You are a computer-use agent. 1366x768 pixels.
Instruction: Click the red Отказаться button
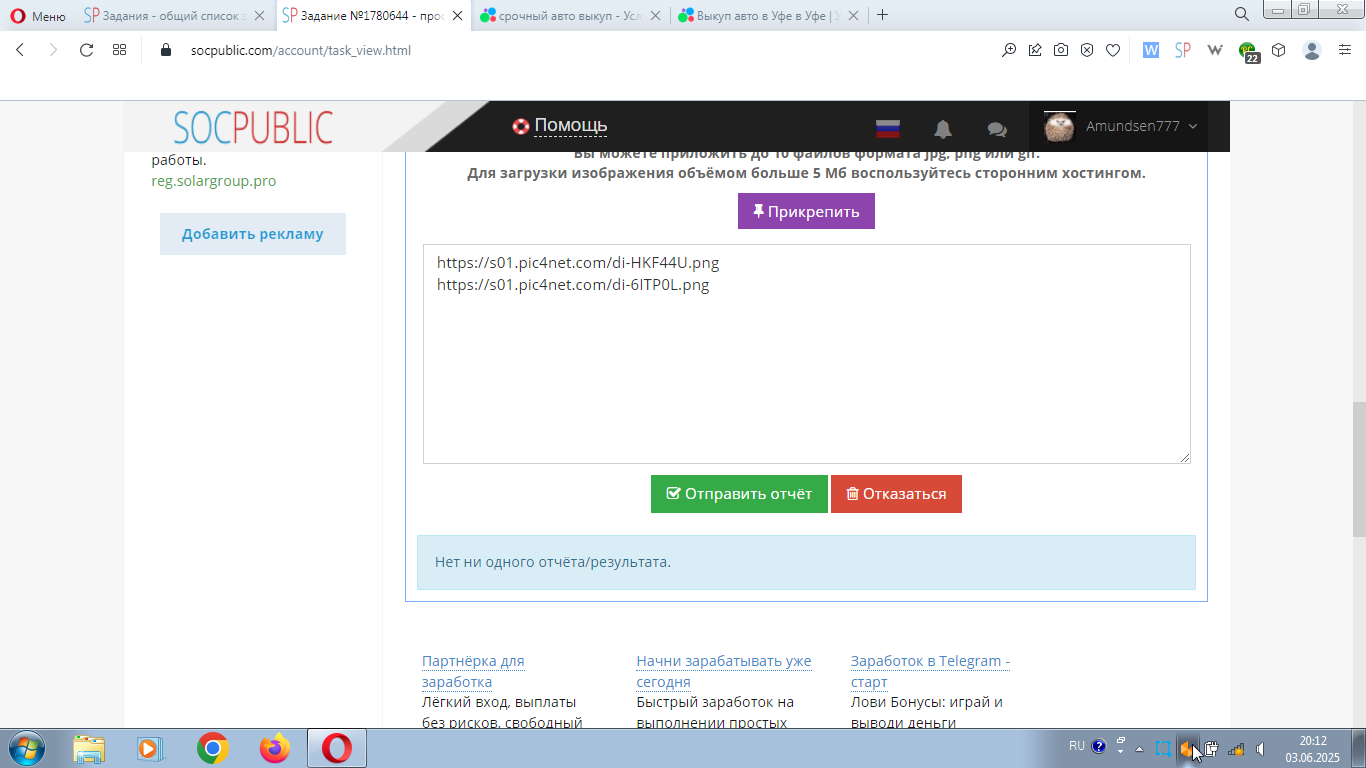click(896, 494)
